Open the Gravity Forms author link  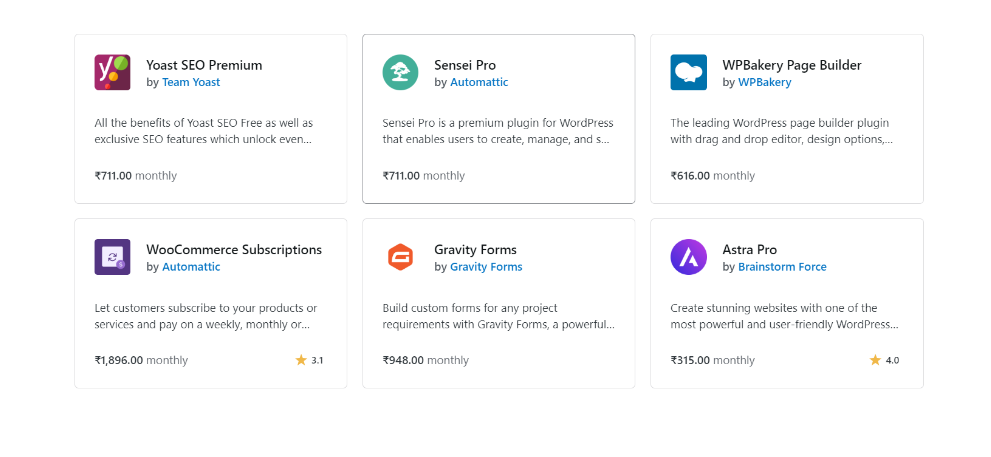click(x=486, y=267)
